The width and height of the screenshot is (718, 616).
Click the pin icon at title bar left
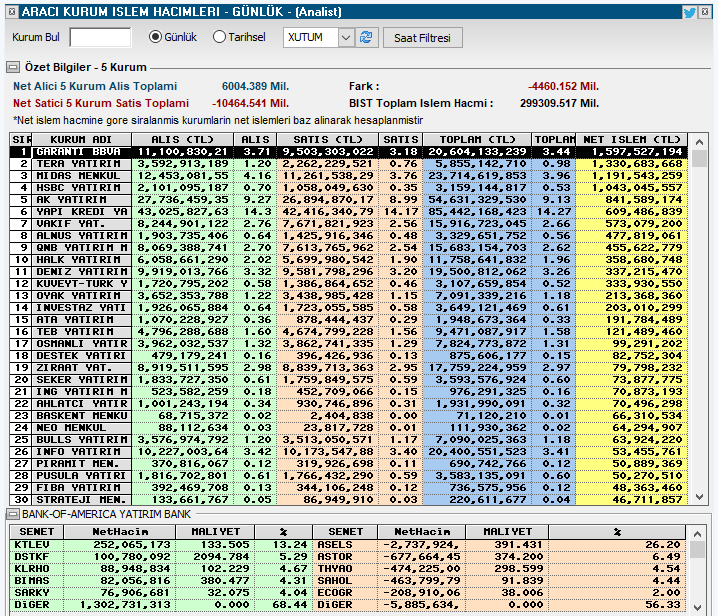click(13, 11)
